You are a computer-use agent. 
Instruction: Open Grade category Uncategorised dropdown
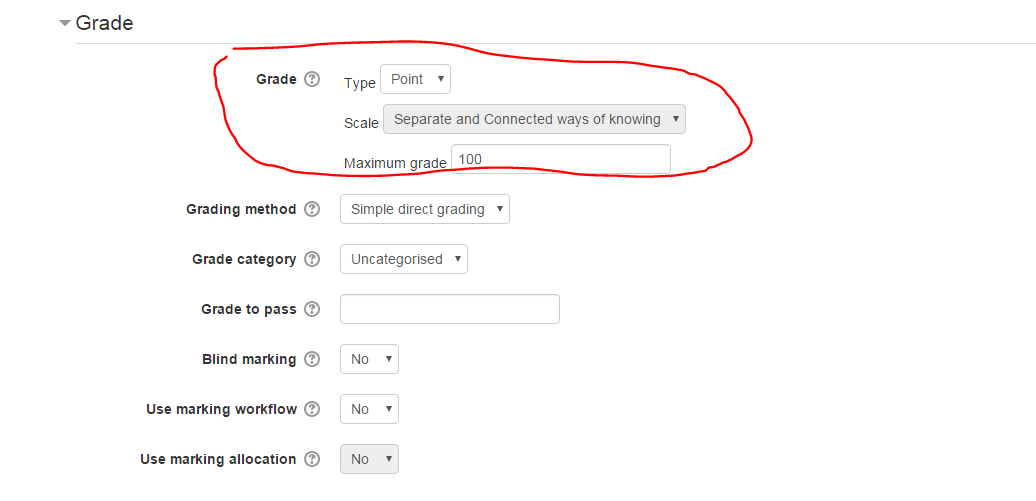pyautogui.click(x=404, y=259)
